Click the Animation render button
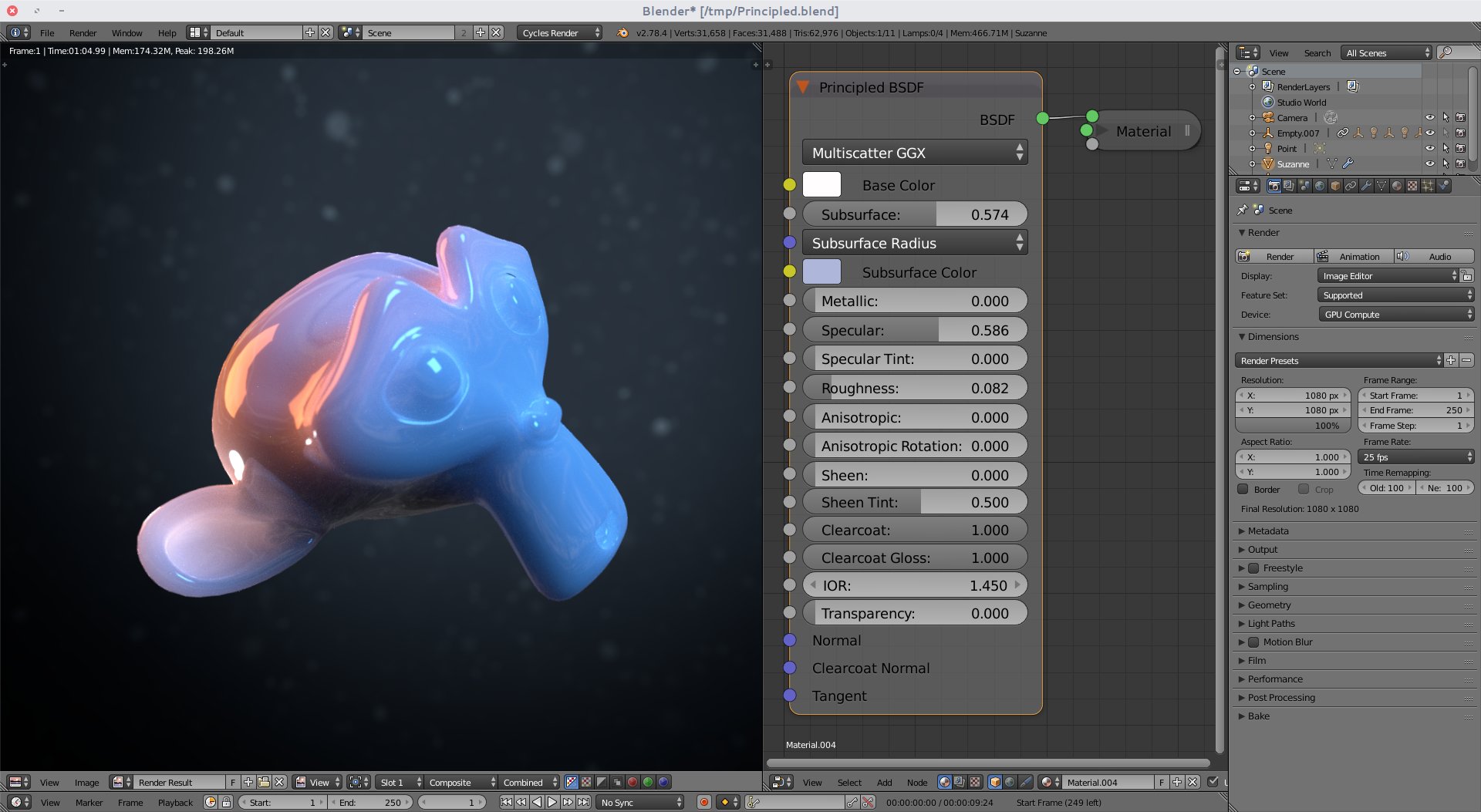 (x=1354, y=257)
